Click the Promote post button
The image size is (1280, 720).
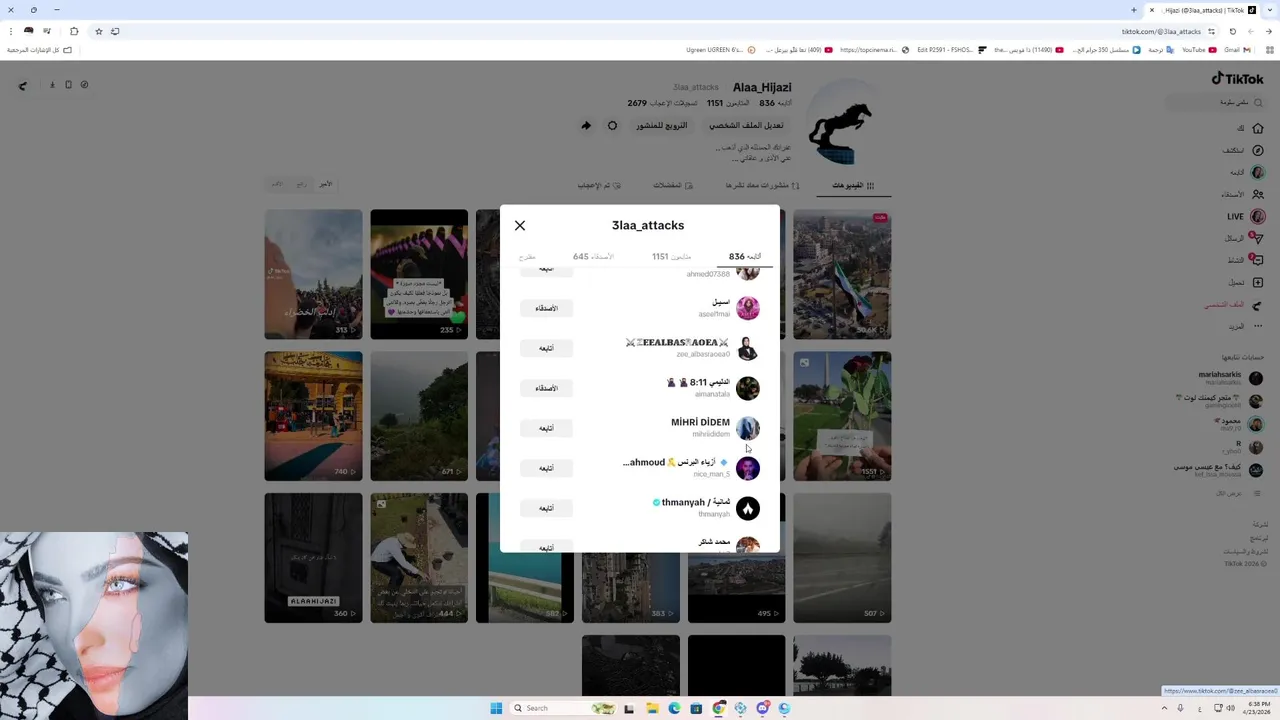[x=662, y=126]
